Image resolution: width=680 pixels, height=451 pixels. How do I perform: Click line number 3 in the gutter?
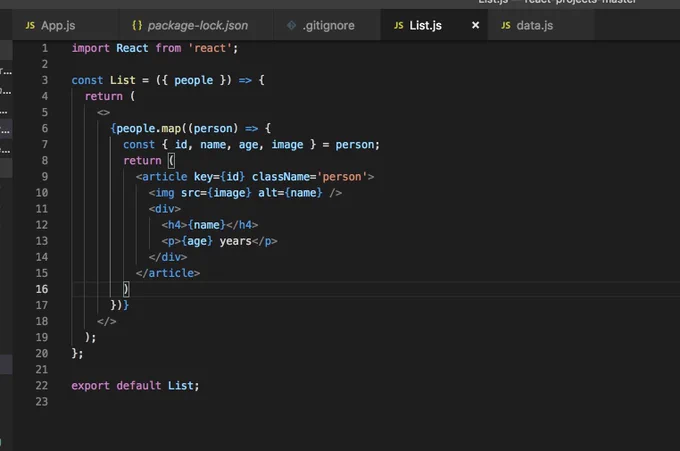tap(45, 80)
